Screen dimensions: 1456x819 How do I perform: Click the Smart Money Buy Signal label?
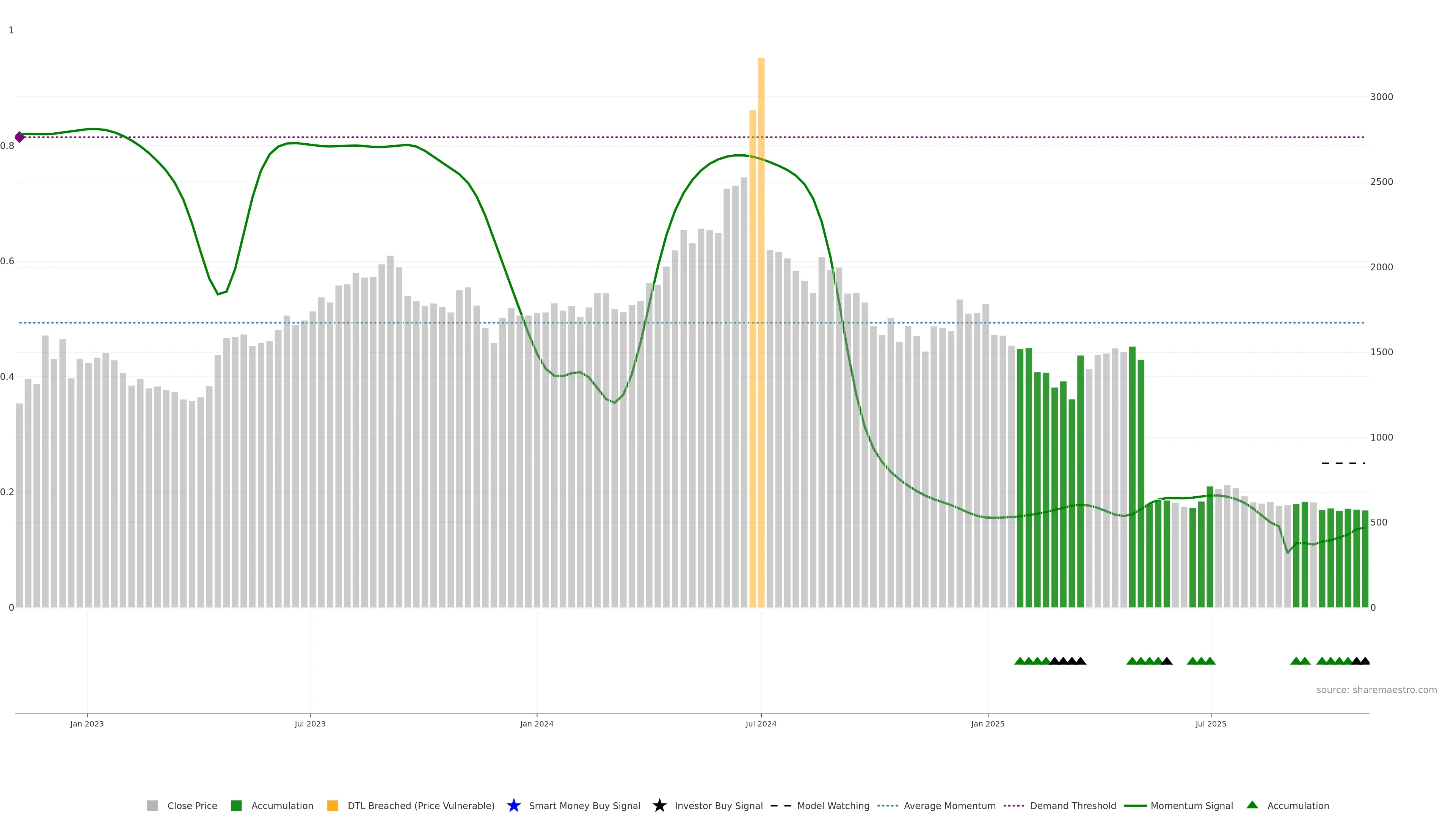[x=584, y=805]
